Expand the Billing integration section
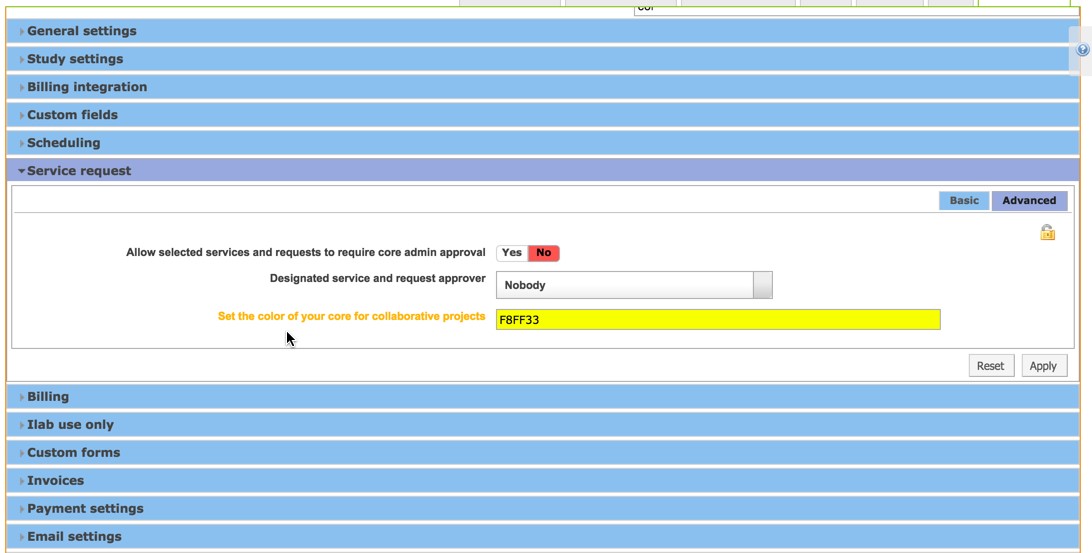This screenshot has height=553, width=1092. [87, 87]
